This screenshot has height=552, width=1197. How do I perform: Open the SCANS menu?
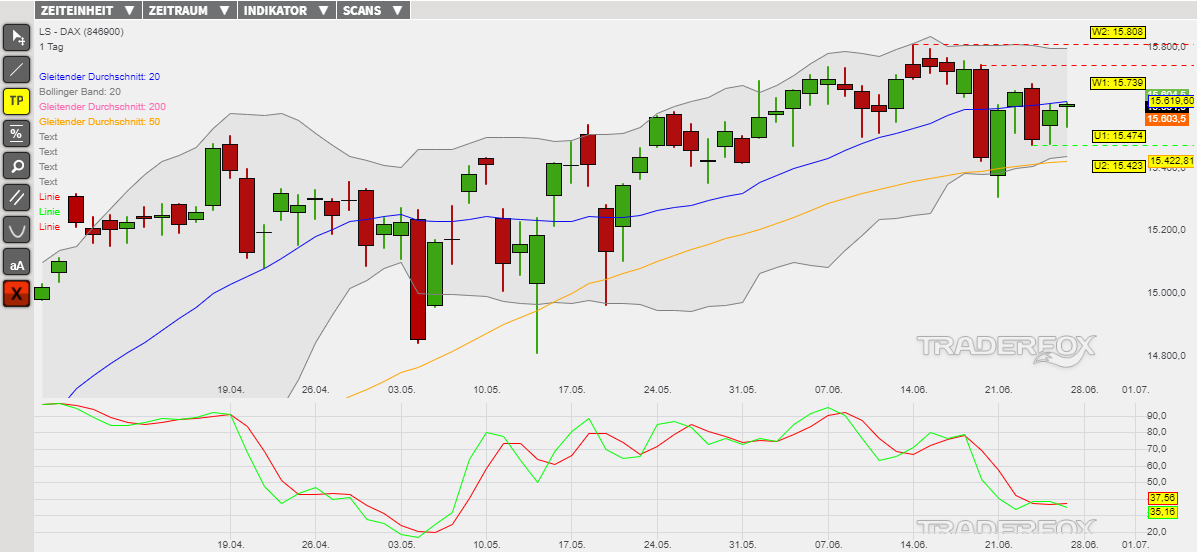372,11
